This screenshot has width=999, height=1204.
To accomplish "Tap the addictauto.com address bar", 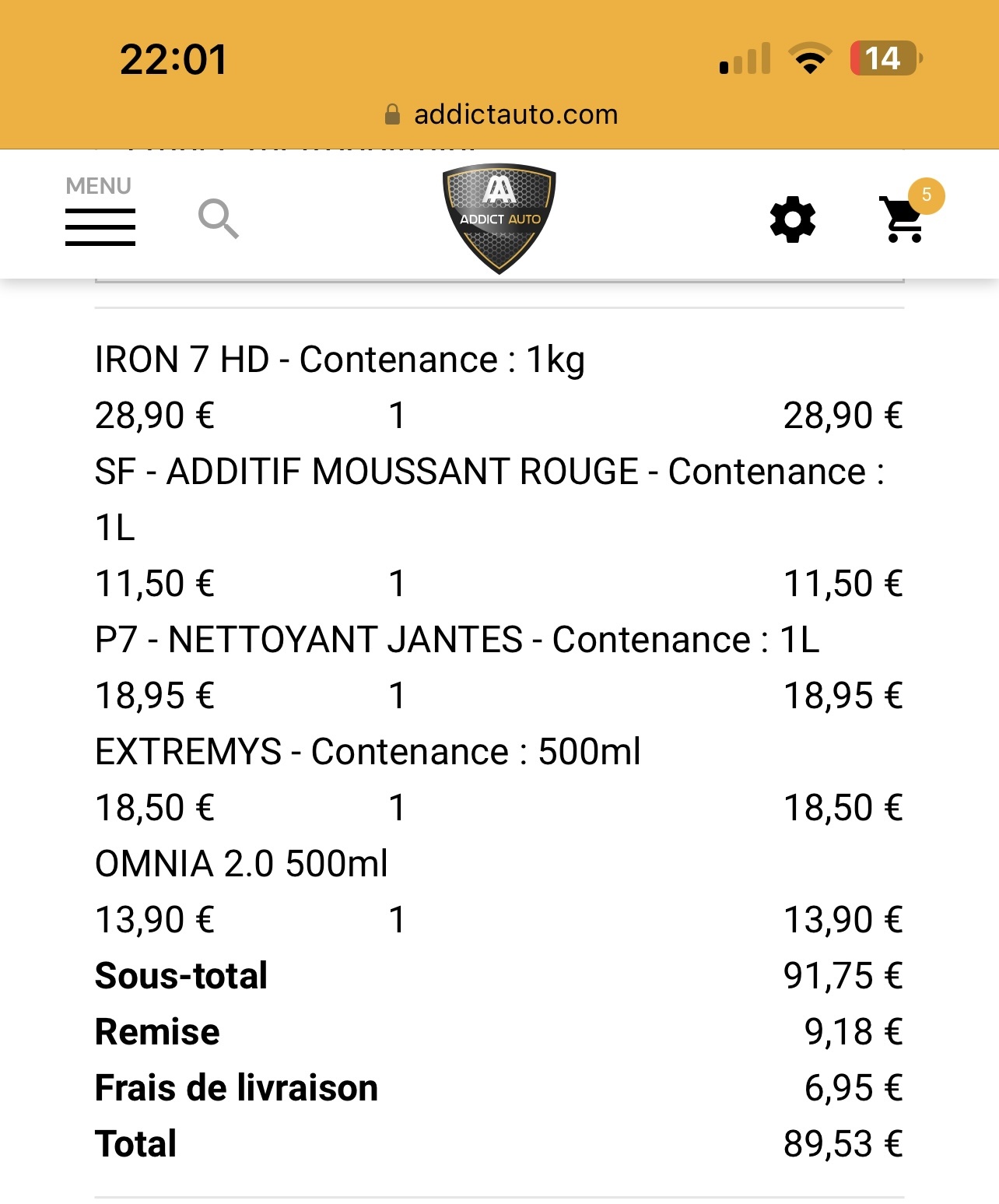I will pos(501,114).
